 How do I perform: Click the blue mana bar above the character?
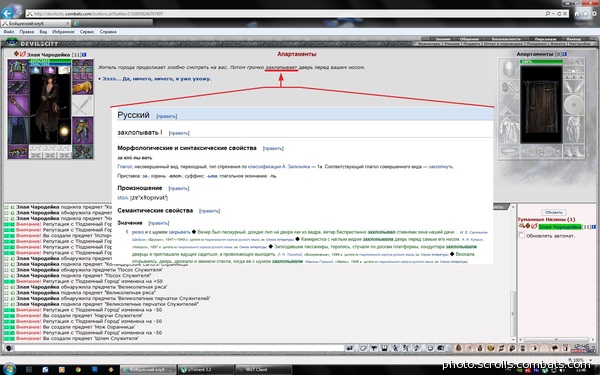point(50,64)
